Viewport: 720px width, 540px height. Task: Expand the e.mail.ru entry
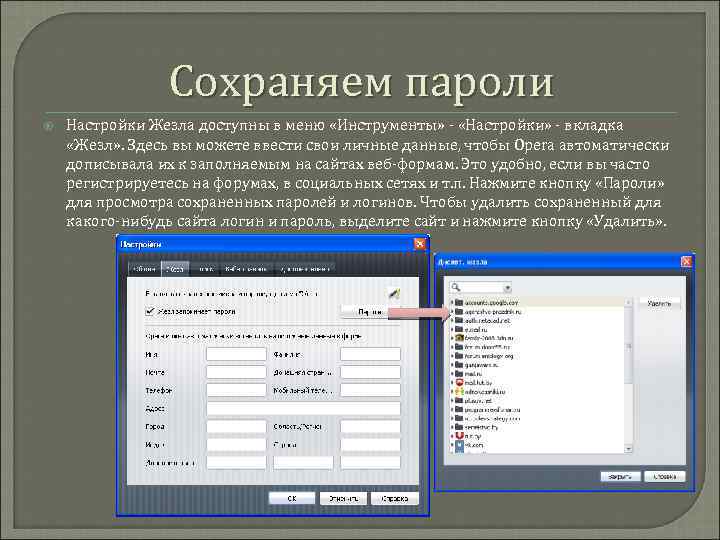tap(452, 329)
